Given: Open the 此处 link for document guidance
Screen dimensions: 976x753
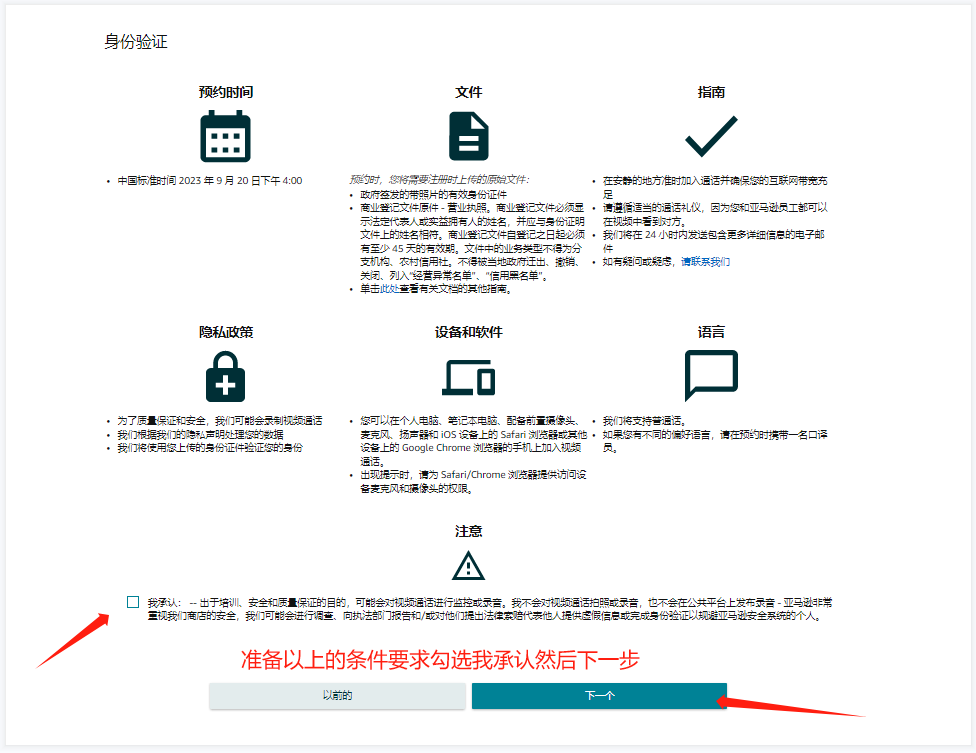Looking at the screenshot, I should [387, 289].
